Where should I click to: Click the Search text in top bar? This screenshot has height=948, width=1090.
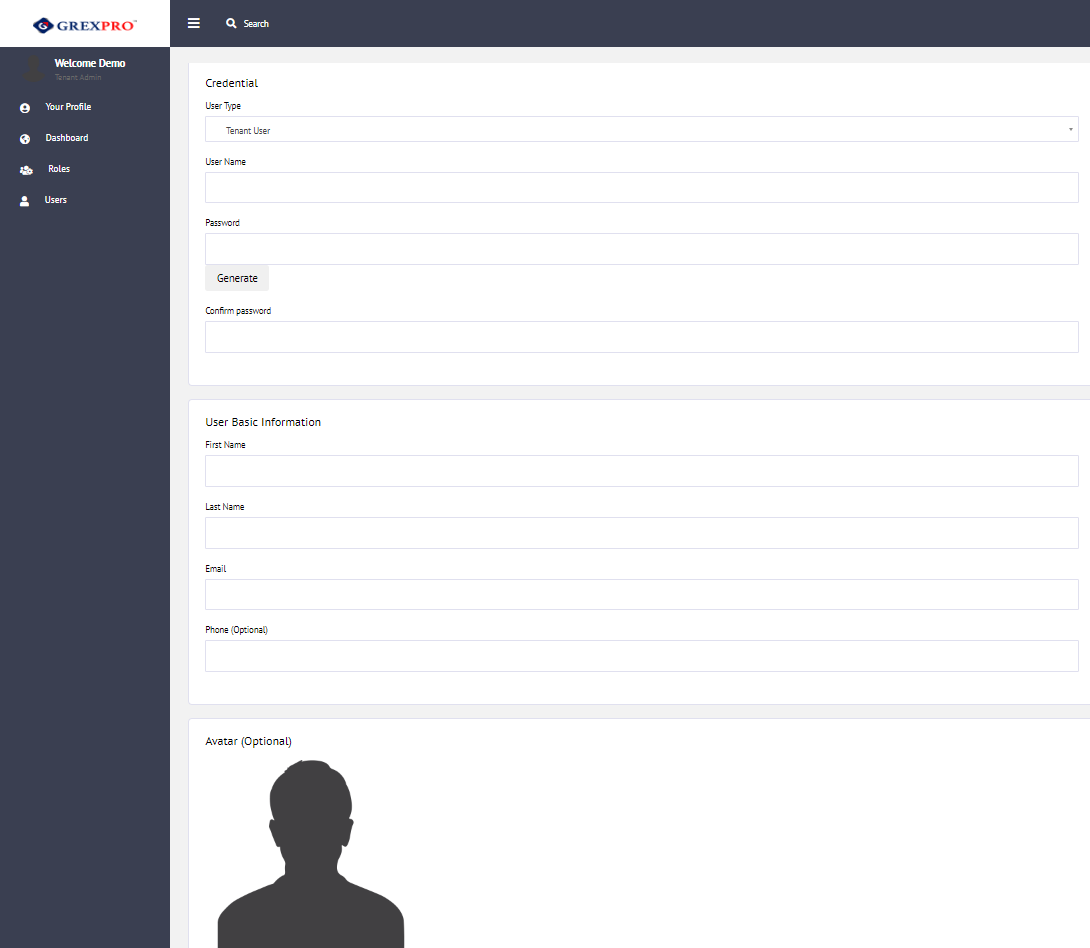pyautogui.click(x=256, y=23)
